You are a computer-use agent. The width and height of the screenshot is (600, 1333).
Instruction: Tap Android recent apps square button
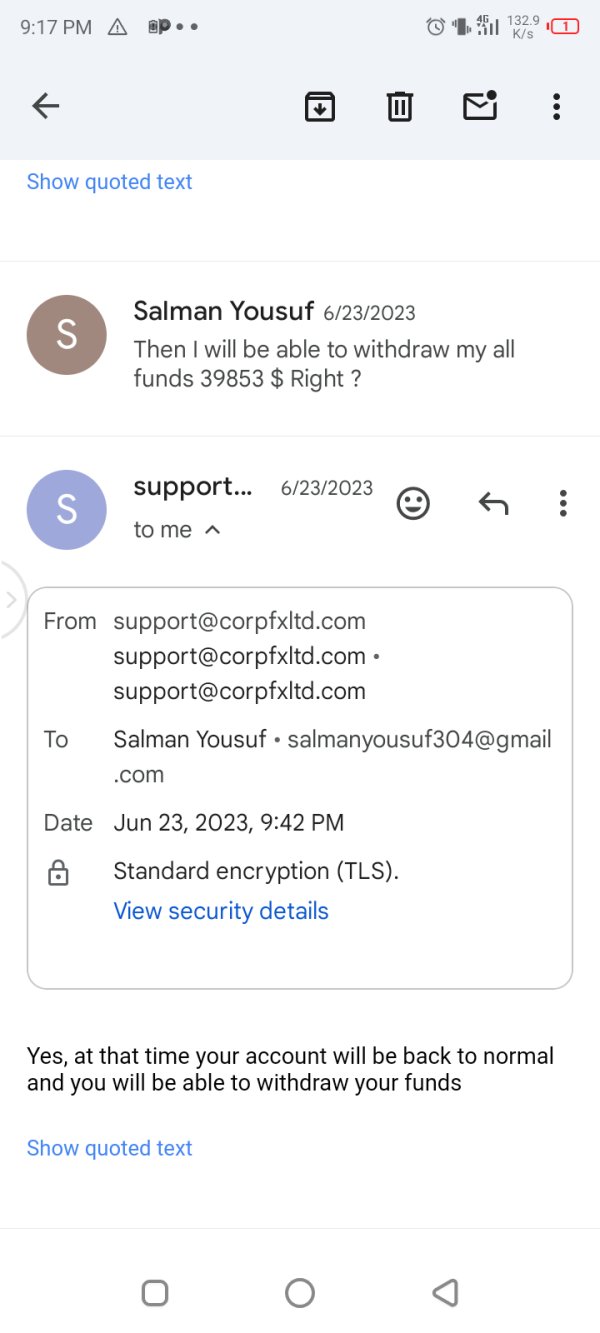click(x=155, y=1293)
